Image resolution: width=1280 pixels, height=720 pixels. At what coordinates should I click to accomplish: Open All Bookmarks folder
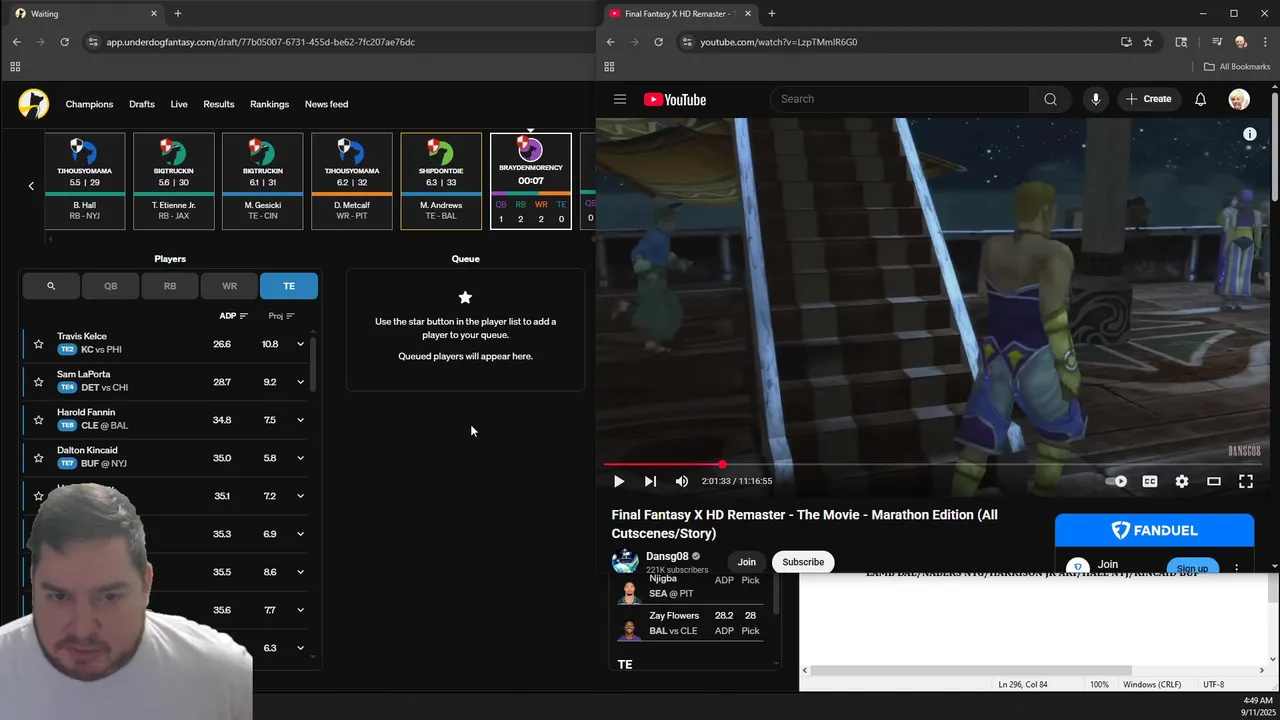(x=1237, y=67)
